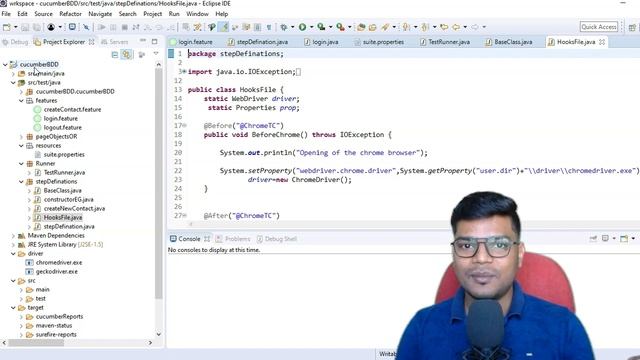
Task: Minimize the Project Explorer panel
Action: [x=143, y=41]
